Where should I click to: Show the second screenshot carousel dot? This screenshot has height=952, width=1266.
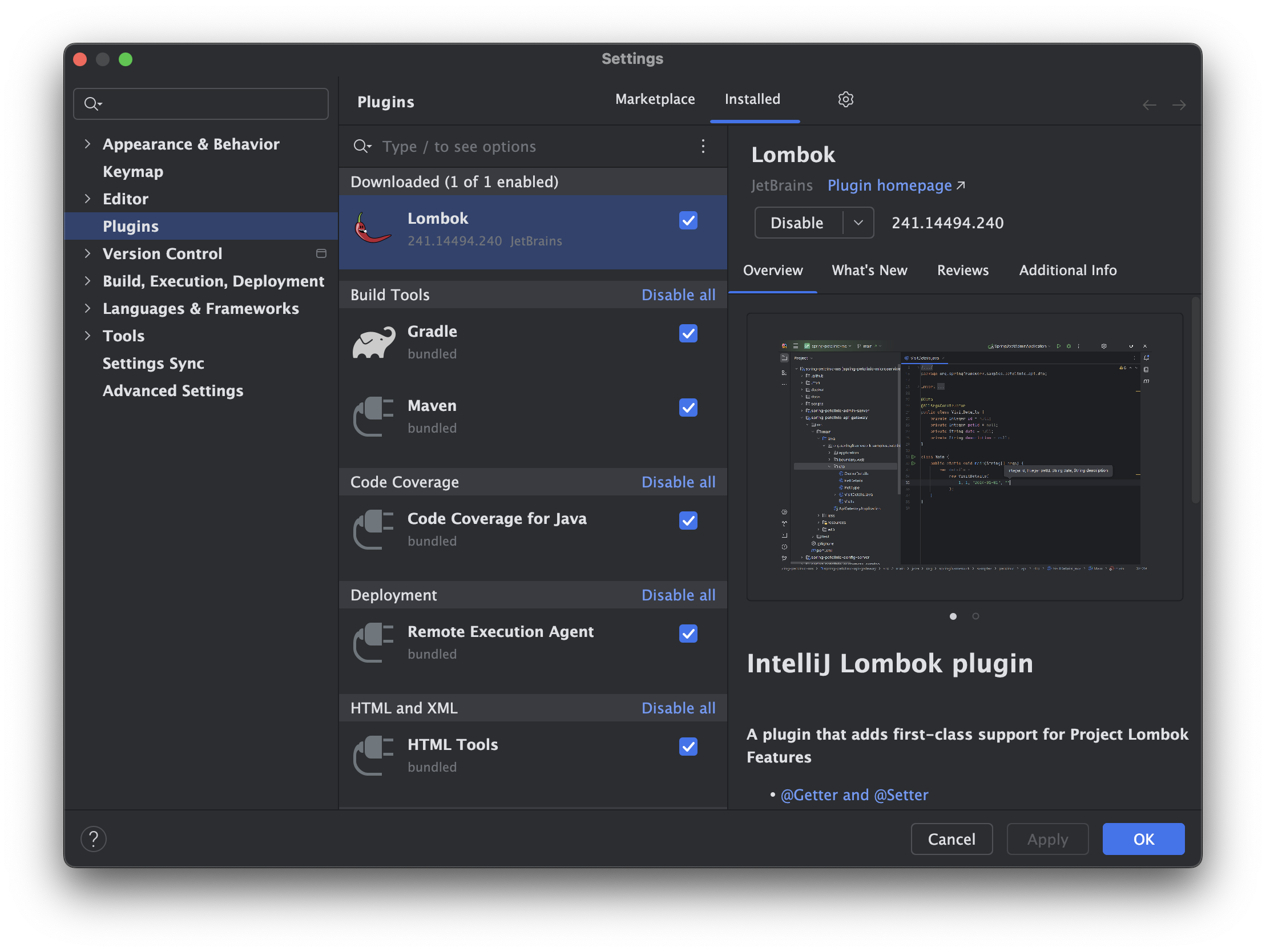[x=975, y=616]
